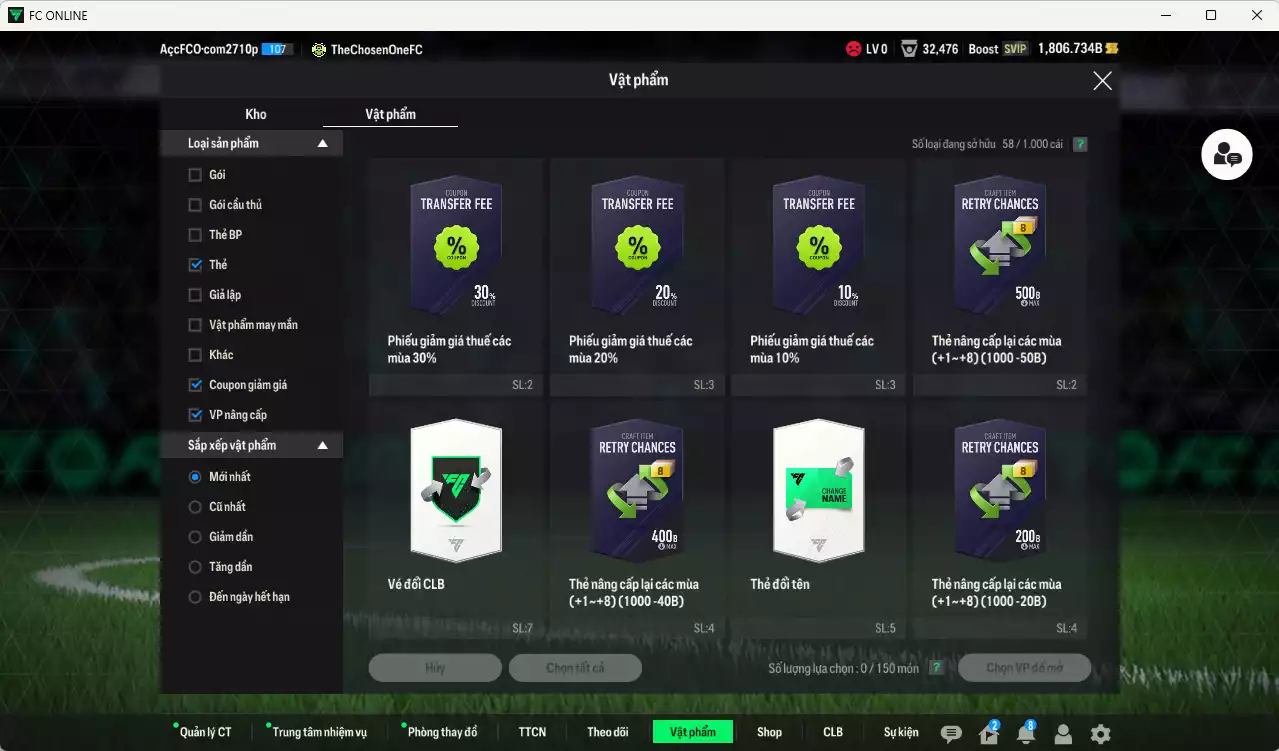Click help icon beside selection quantity
1279x751 pixels.
pyautogui.click(x=936, y=668)
